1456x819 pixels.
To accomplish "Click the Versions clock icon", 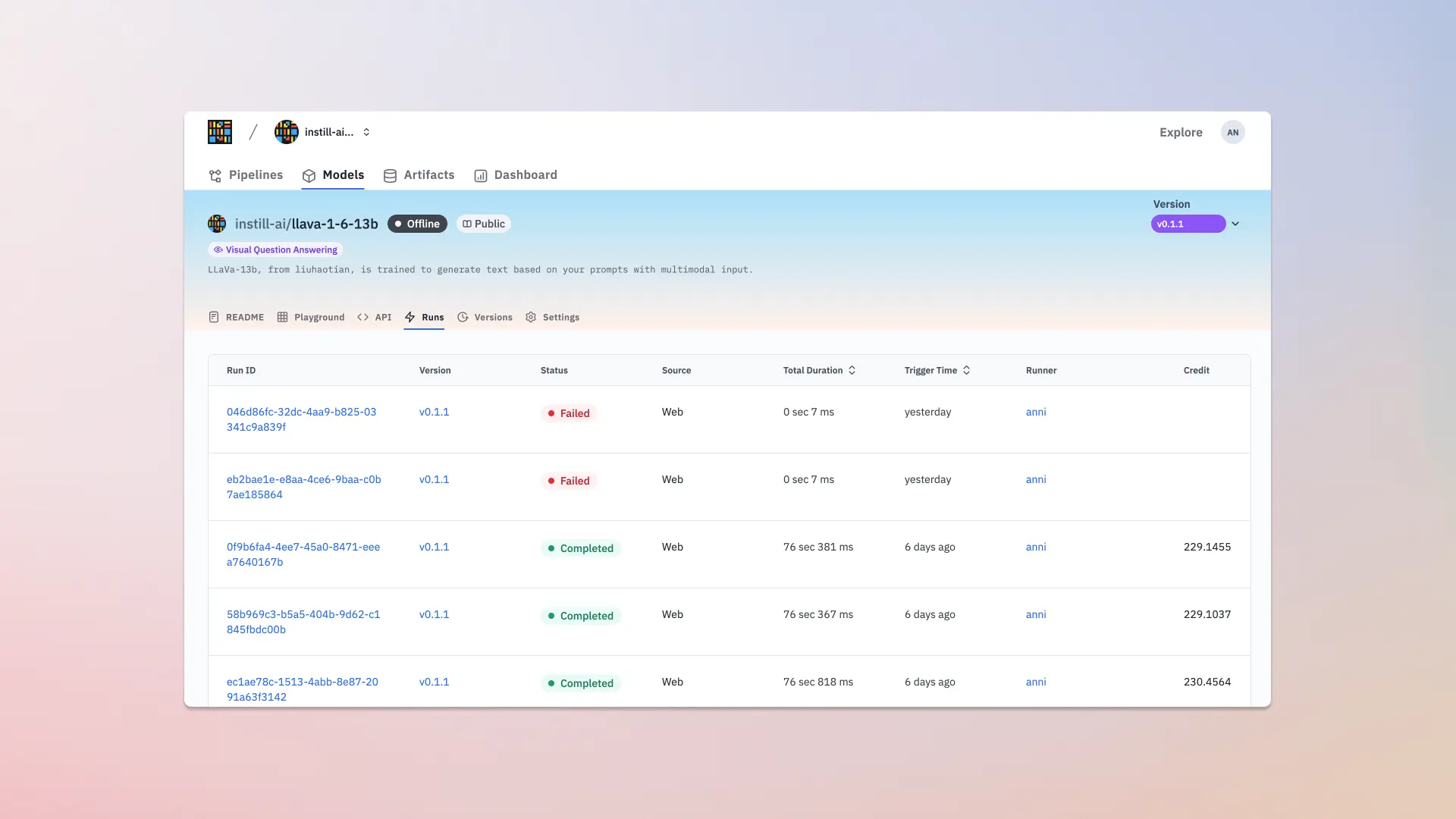I will (463, 317).
